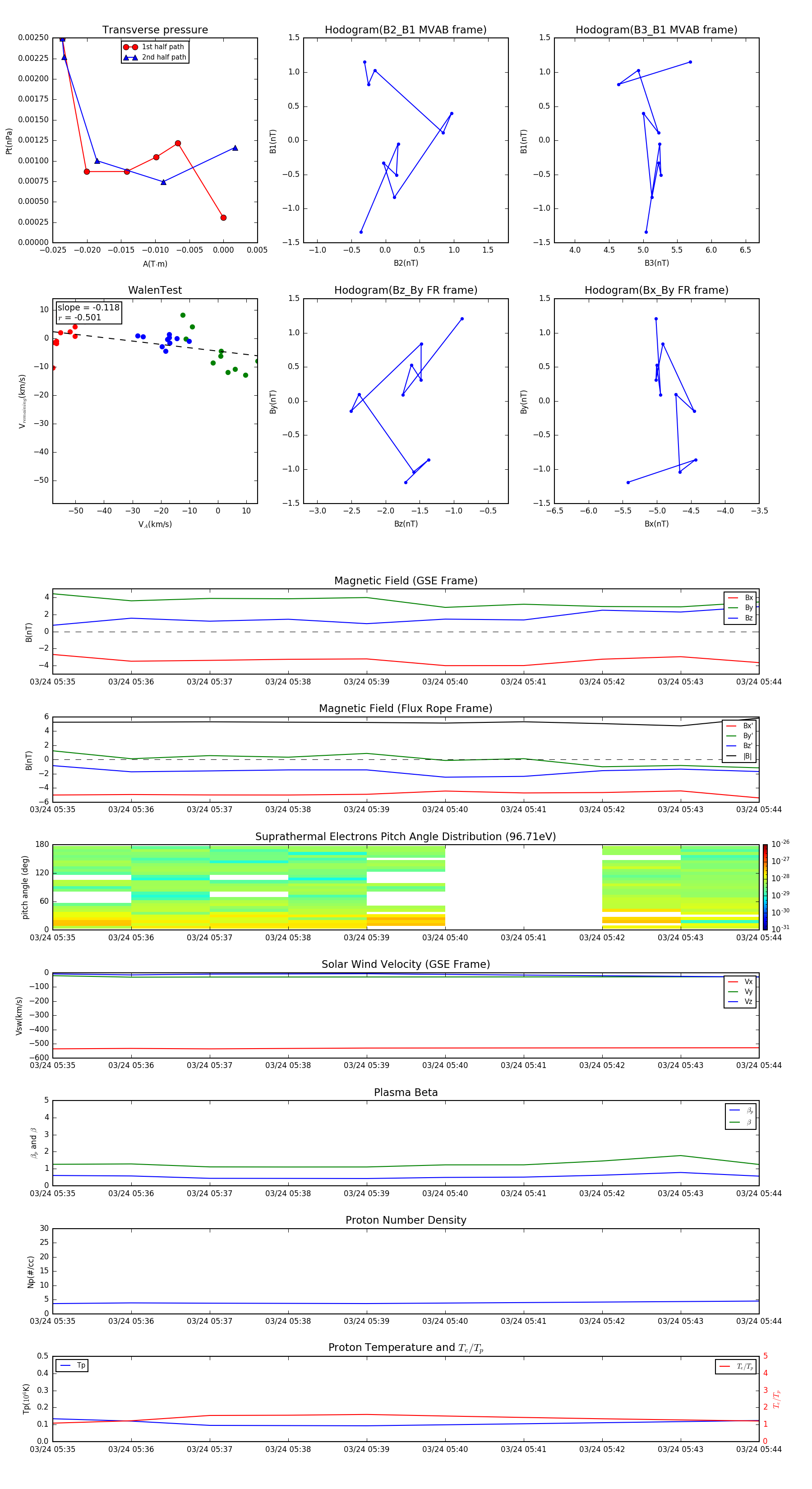Click the 'Solar Wind Velocity (GSE Frame)' title
The width and height of the screenshot is (812, 1489).
406,965
